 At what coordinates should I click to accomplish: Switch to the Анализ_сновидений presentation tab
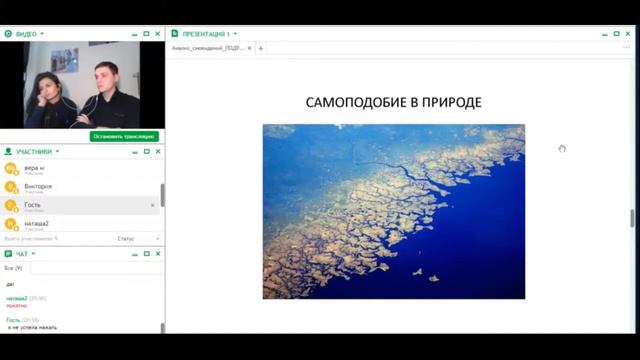(x=208, y=48)
